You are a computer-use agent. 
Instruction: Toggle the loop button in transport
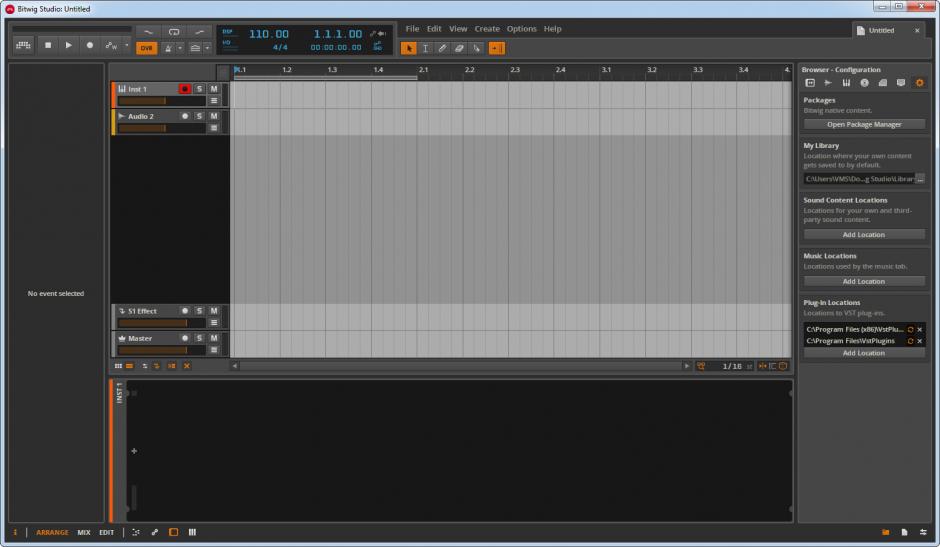(x=174, y=32)
